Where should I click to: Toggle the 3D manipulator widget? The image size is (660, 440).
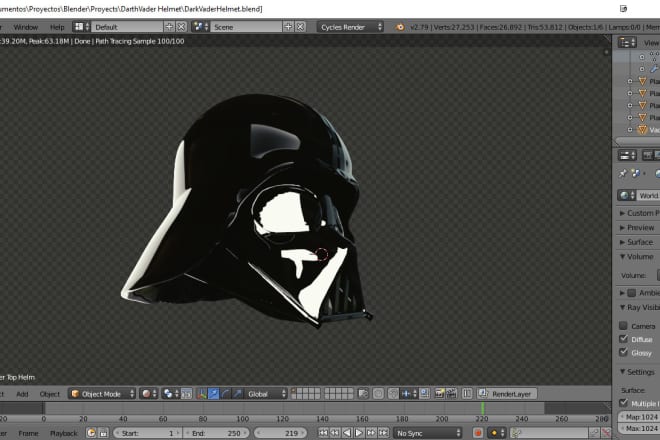[202, 394]
